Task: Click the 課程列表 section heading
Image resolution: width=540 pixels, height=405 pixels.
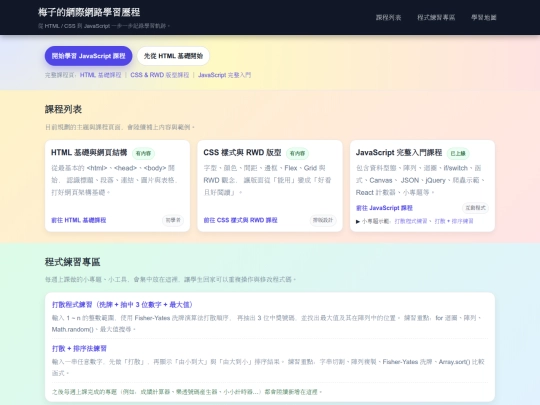Action: (x=63, y=110)
